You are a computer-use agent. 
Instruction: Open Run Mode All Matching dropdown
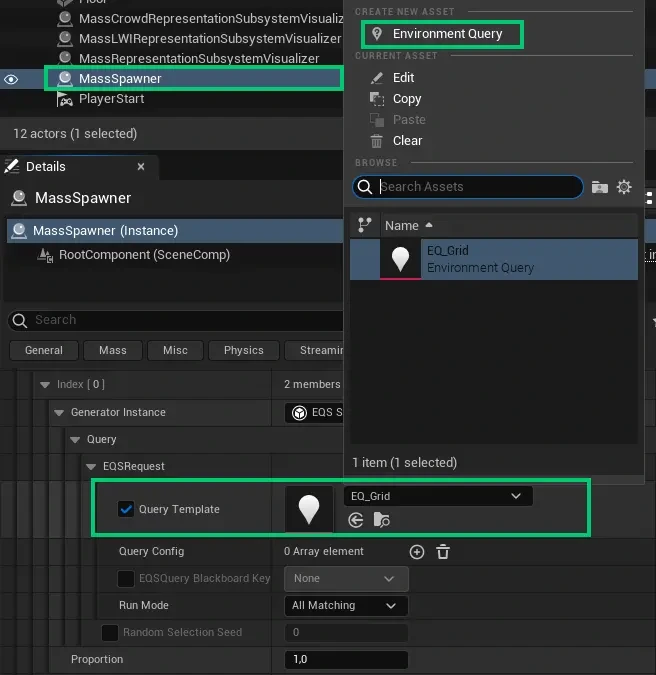point(346,606)
